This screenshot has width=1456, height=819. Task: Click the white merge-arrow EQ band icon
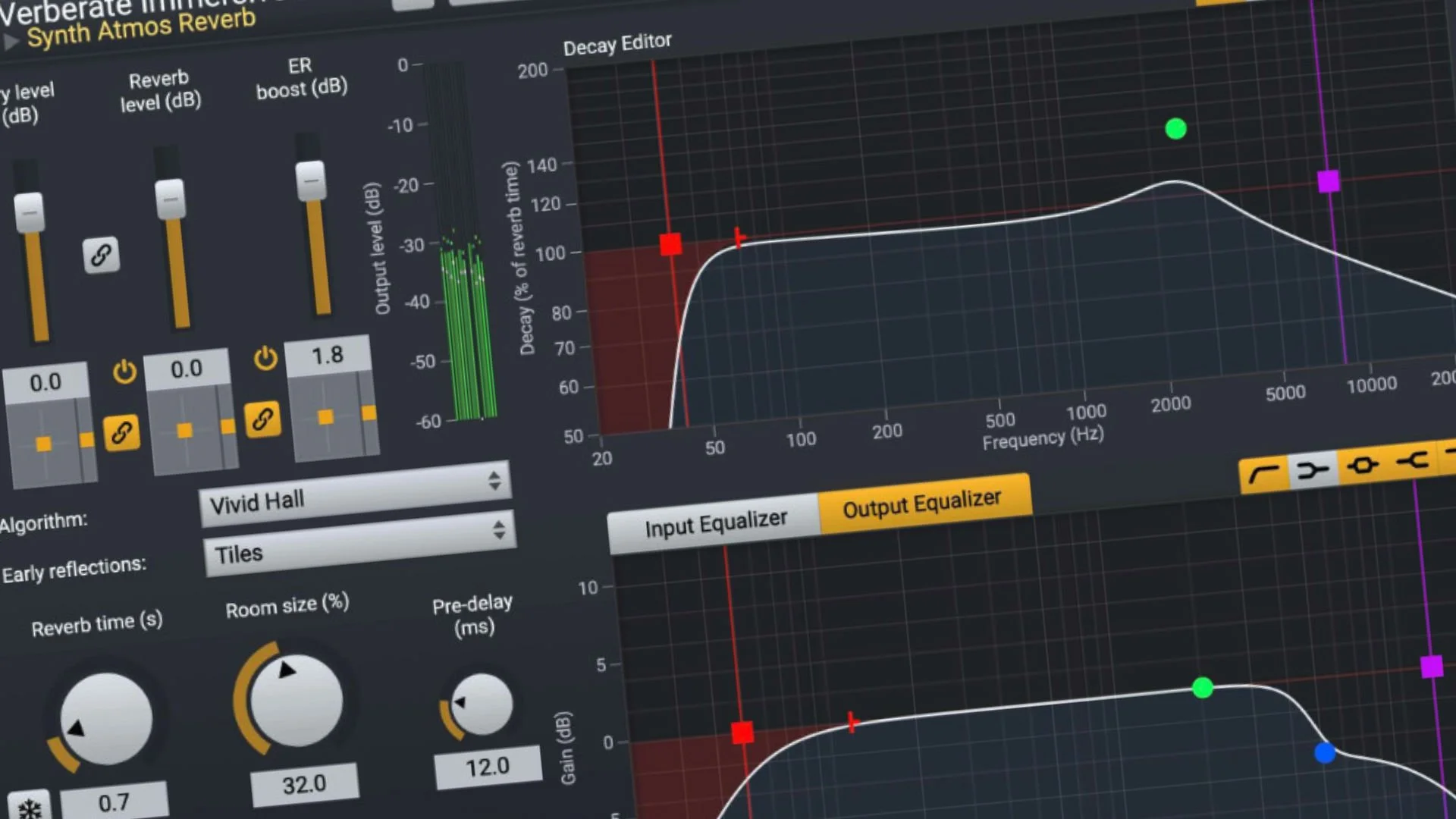(1313, 469)
